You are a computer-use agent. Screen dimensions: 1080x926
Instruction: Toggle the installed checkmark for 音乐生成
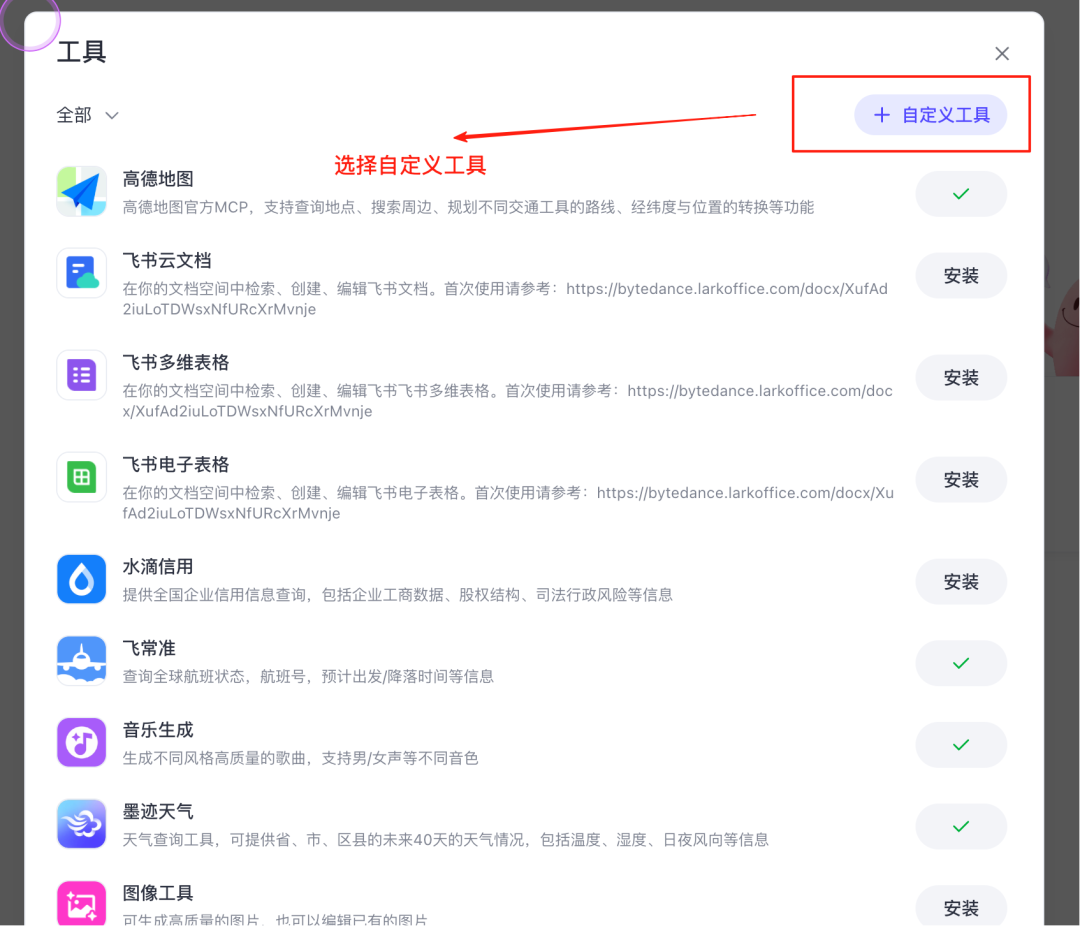pyautogui.click(x=961, y=745)
